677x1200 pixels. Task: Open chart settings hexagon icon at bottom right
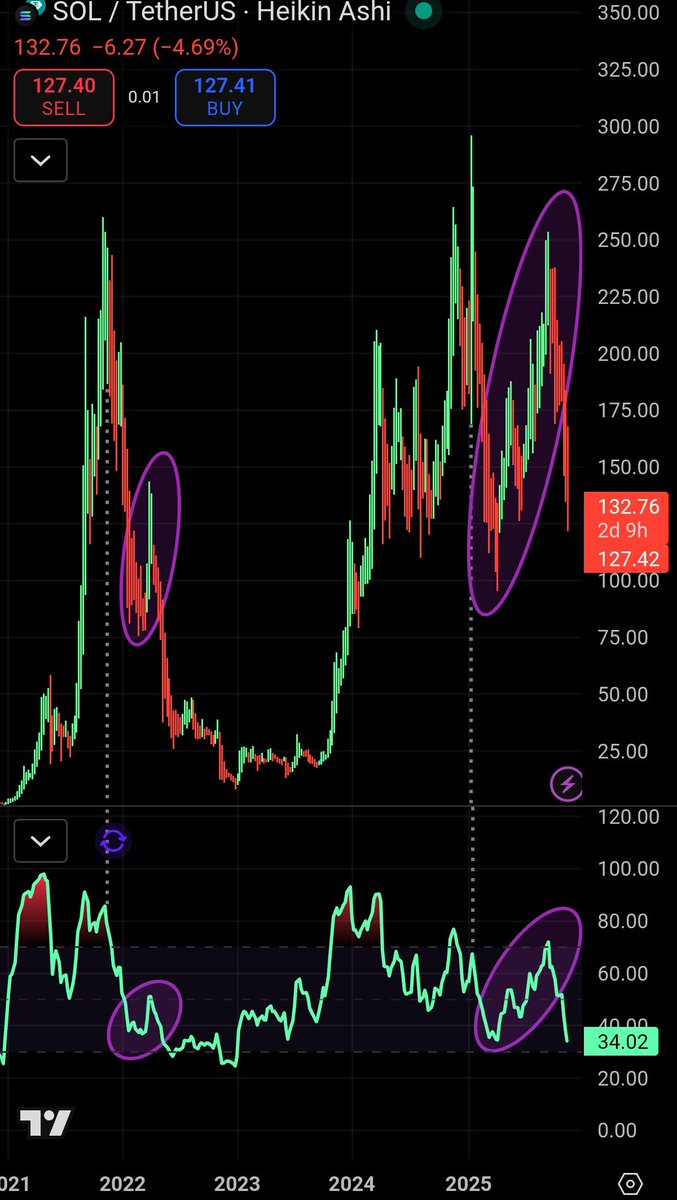pyautogui.click(x=630, y=1182)
